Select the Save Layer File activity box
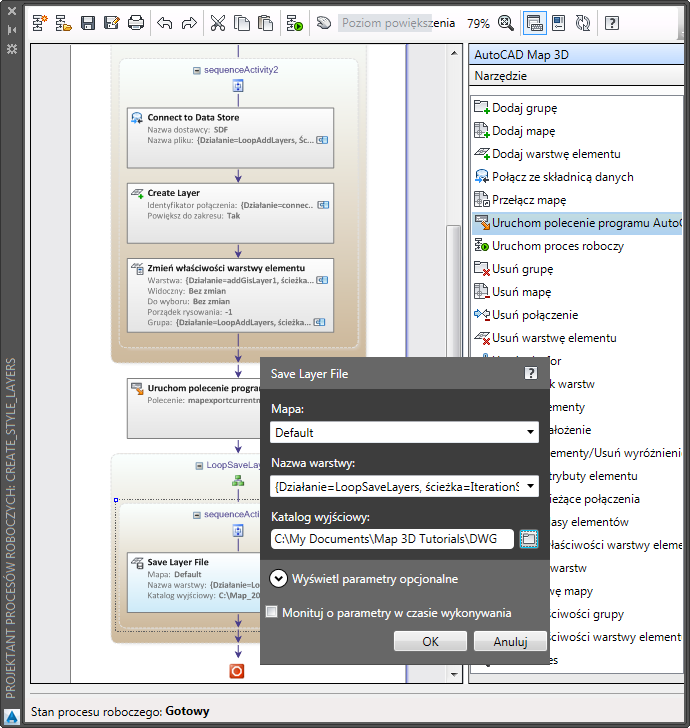Viewport: 690px width, 728px height. pos(194,582)
